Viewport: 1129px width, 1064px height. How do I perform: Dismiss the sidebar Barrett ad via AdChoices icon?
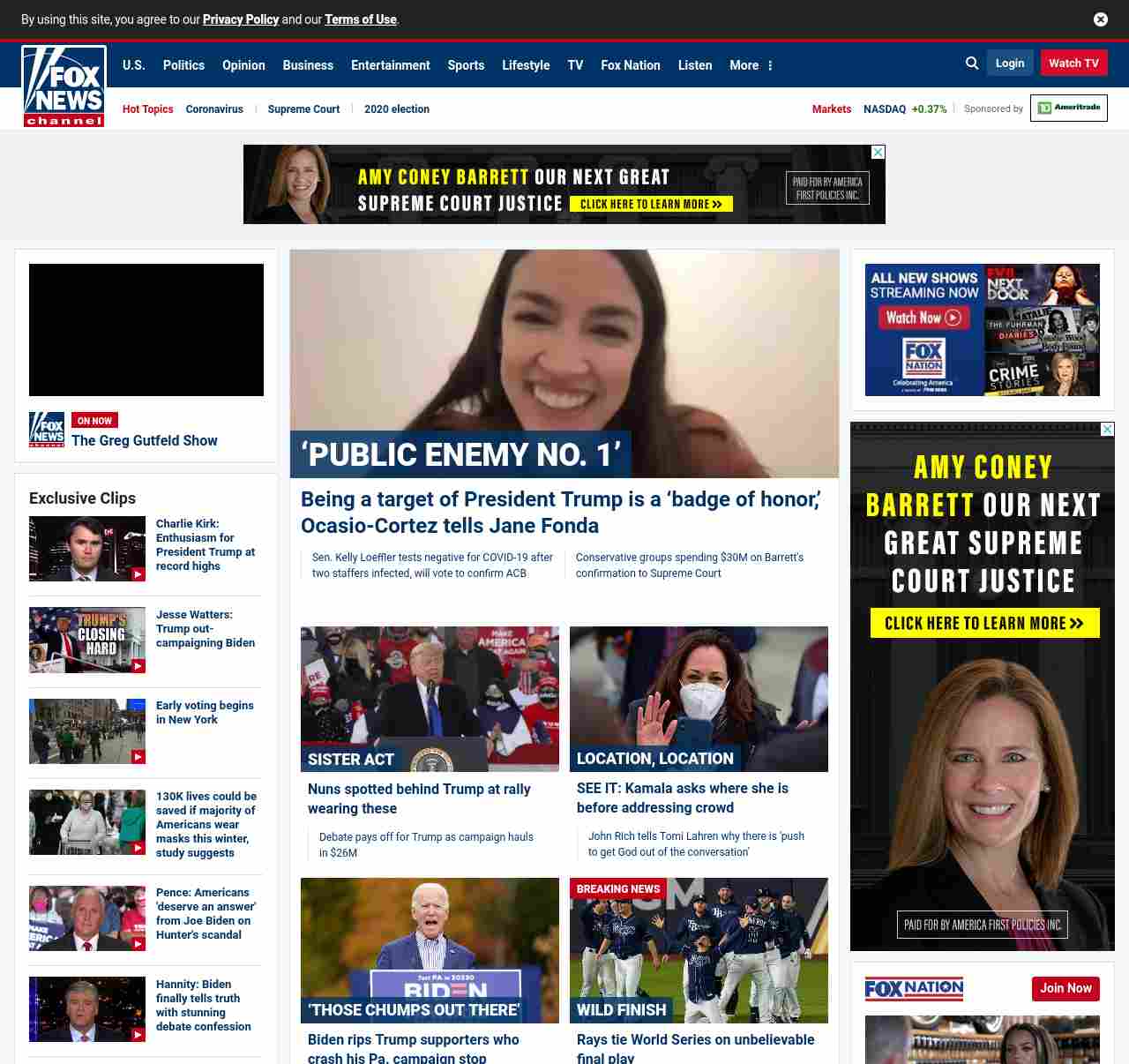point(1107,430)
